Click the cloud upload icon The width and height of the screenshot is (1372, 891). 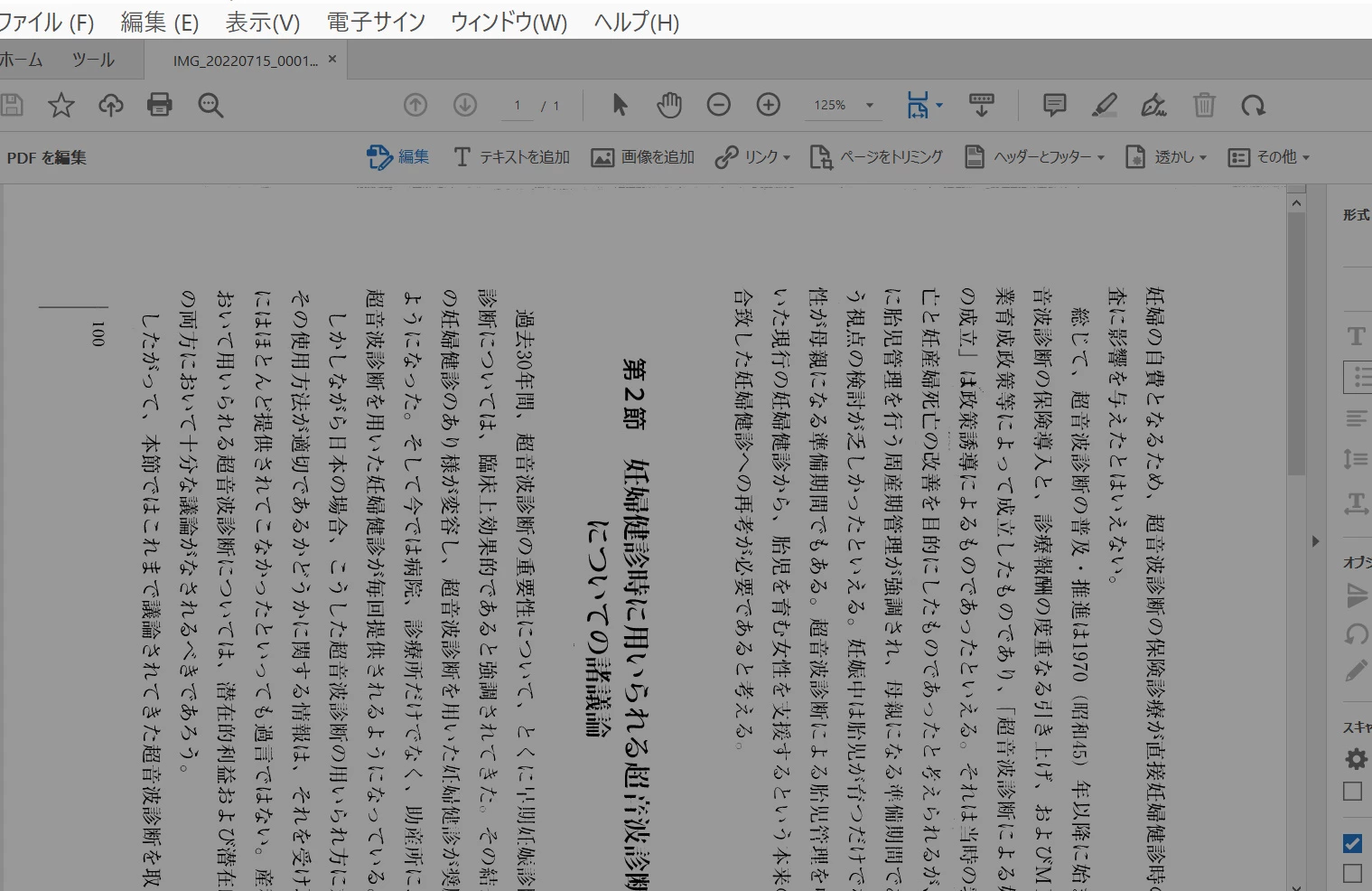tap(111, 105)
